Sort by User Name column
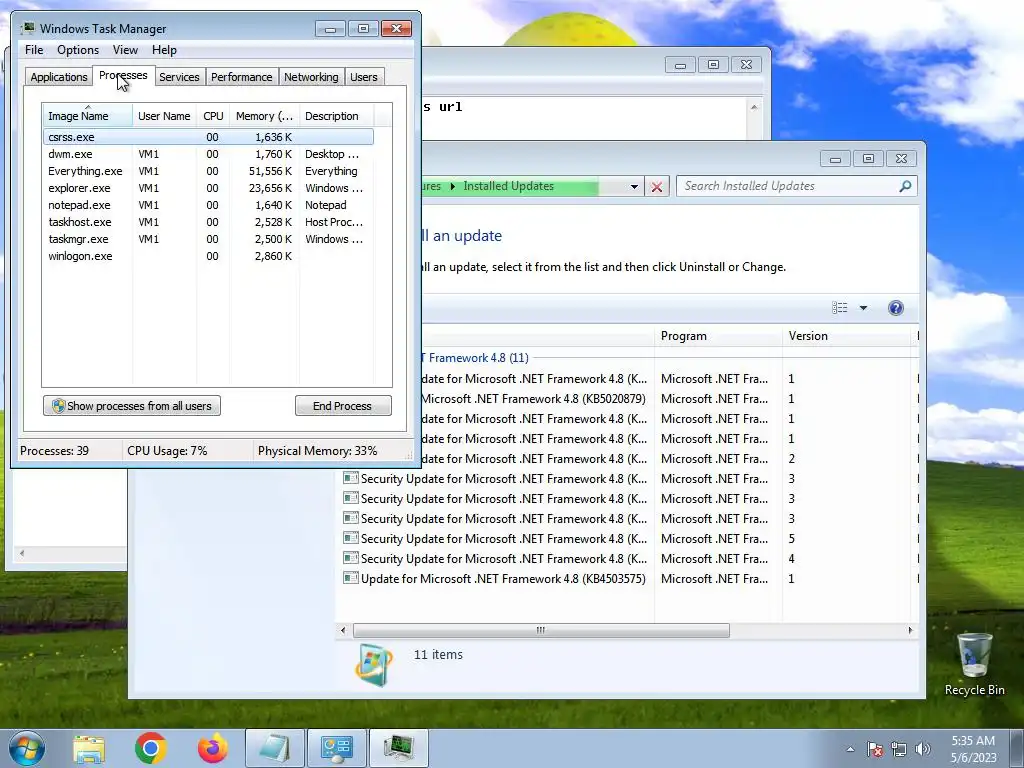Screen dimensions: 1024x768 pos(164,116)
